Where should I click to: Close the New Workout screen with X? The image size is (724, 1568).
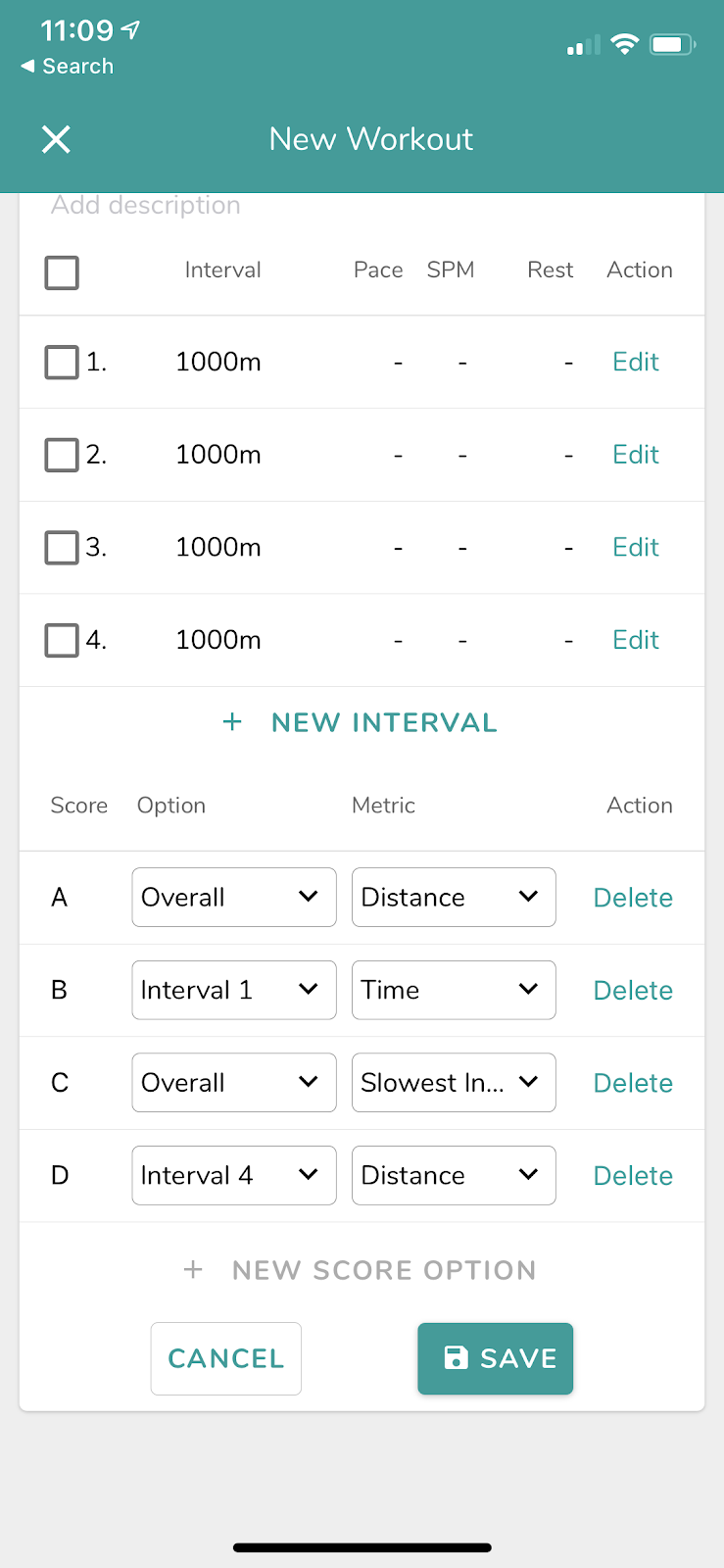click(x=57, y=139)
